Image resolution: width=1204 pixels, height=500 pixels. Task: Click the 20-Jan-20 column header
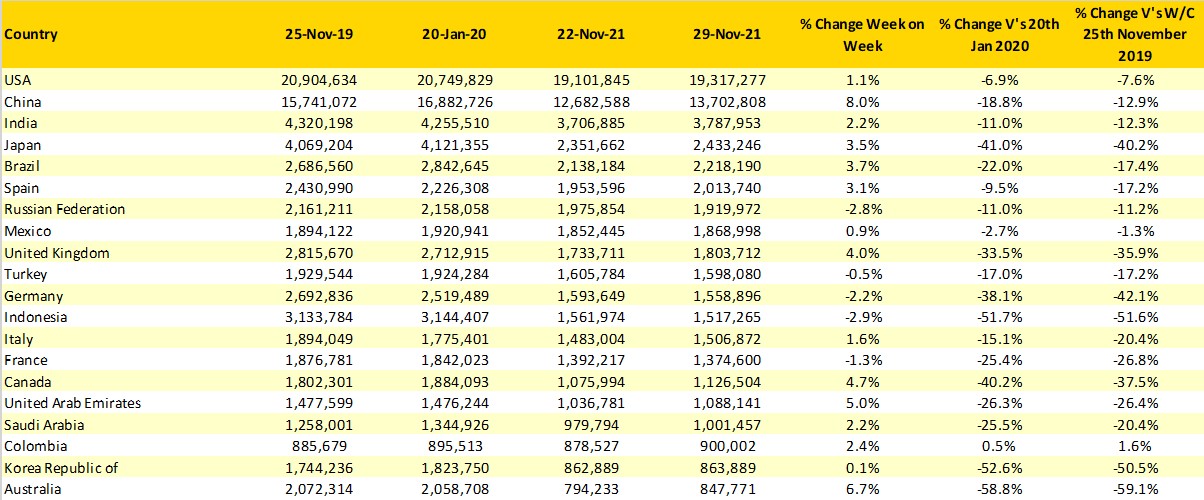click(x=454, y=35)
